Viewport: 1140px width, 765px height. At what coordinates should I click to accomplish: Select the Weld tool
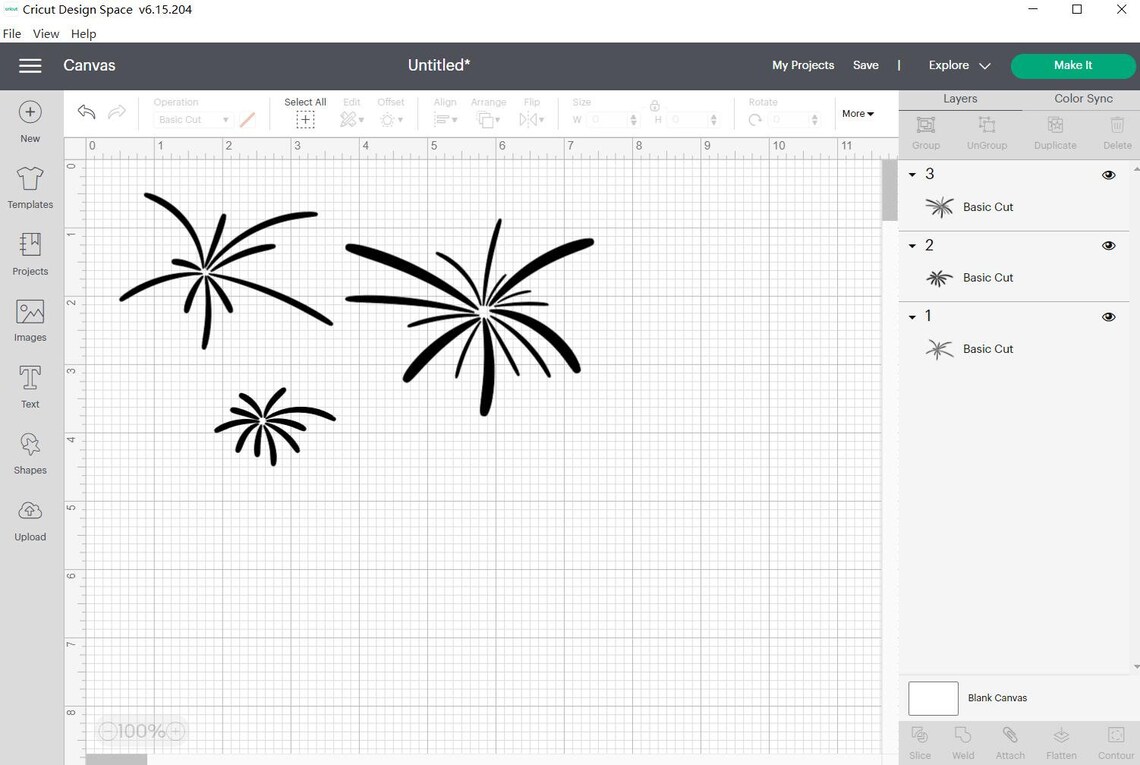963,741
